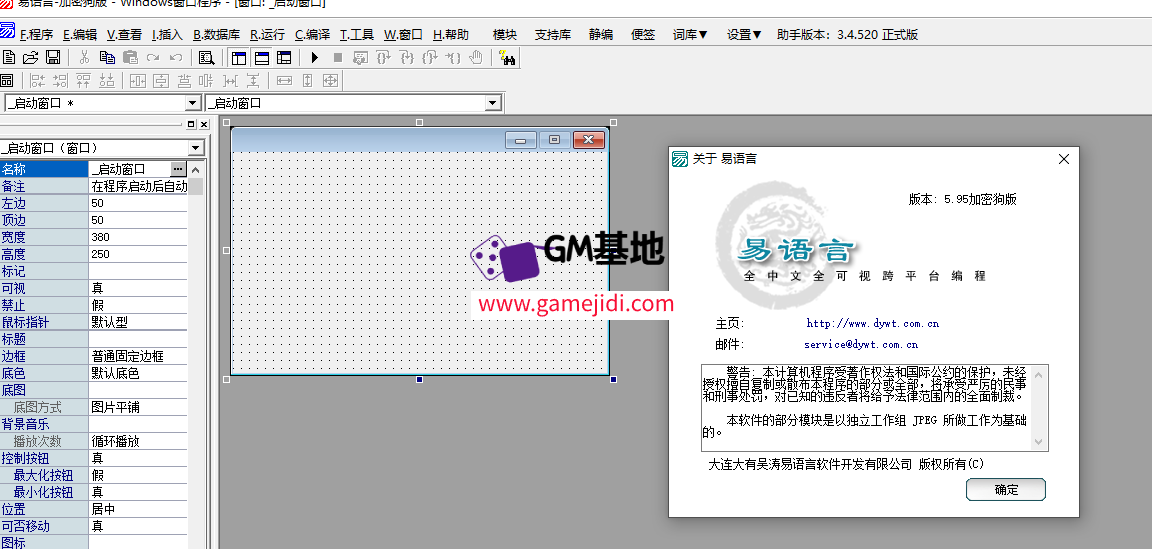Click the align top edges icon
Image resolution: width=1152 pixels, height=549 pixels.
(84, 80)
